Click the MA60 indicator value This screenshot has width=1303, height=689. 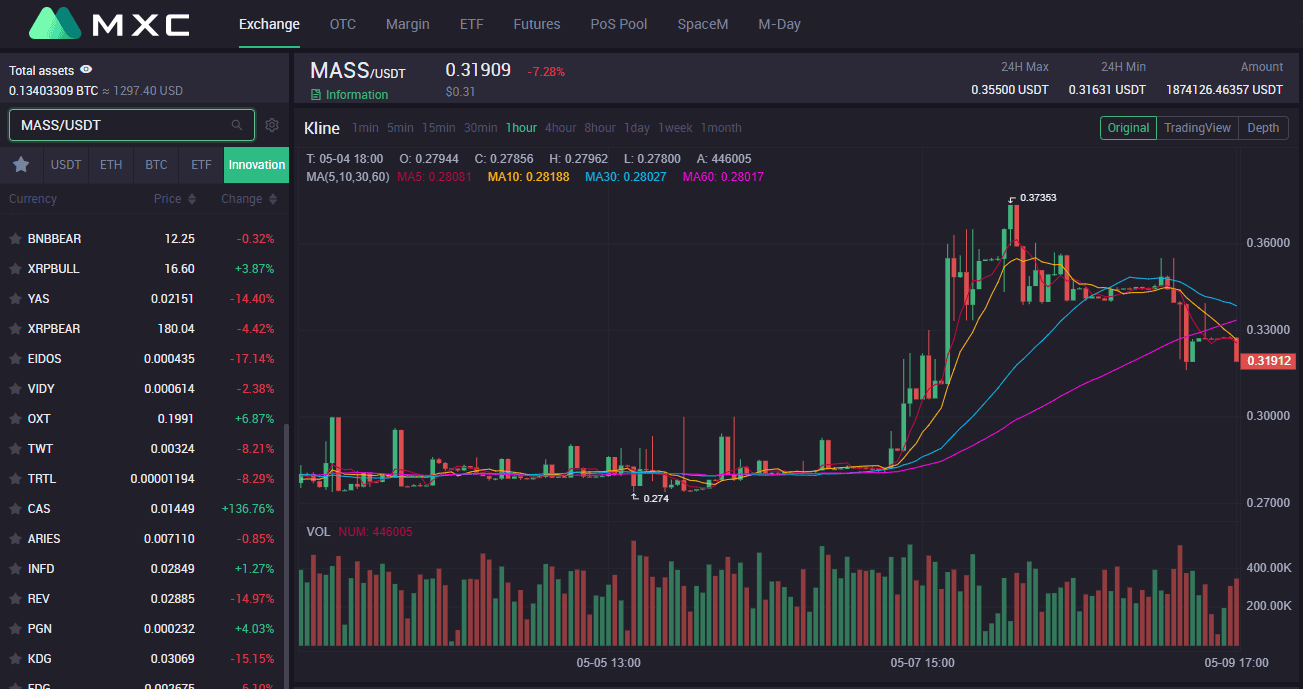(723, 177)
